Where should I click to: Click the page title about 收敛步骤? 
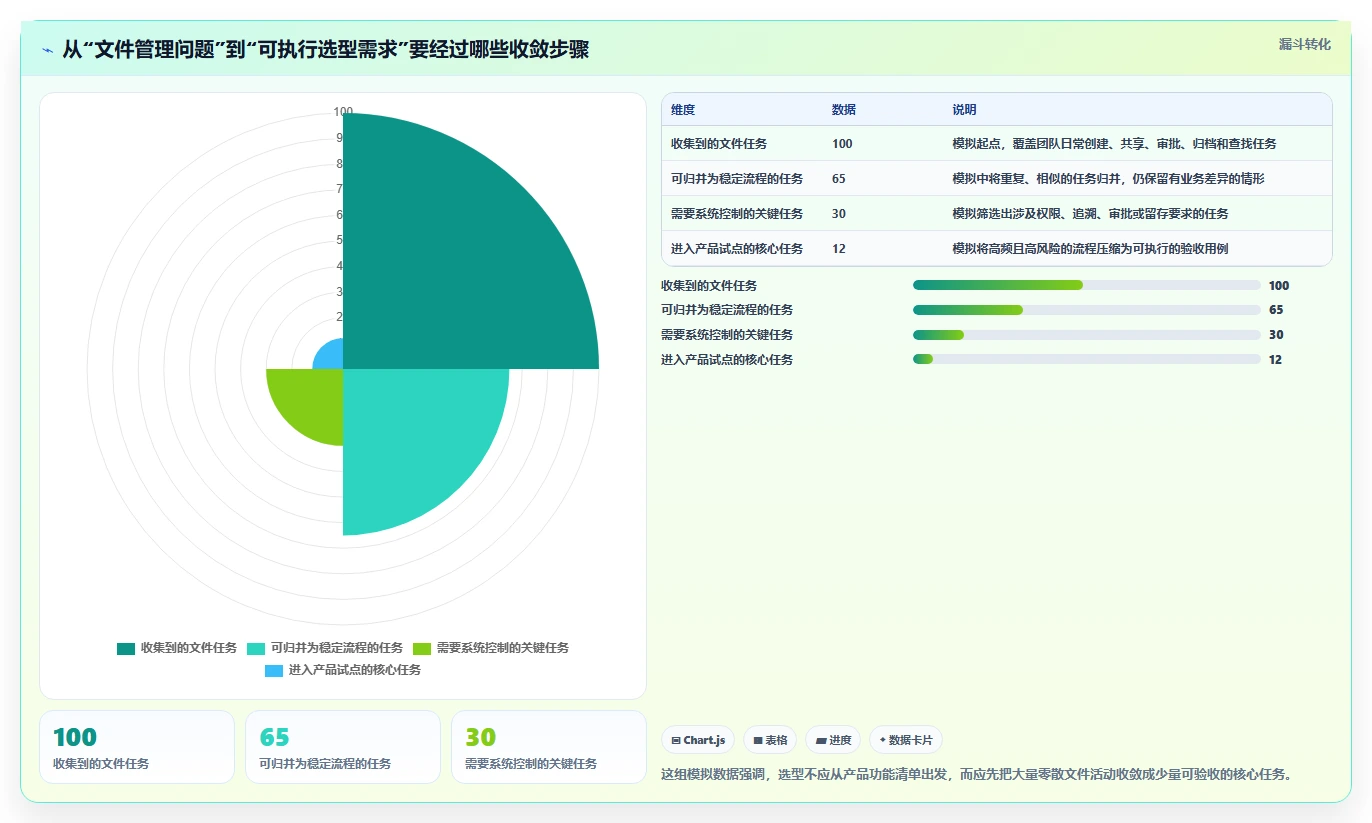pos(325,50)
